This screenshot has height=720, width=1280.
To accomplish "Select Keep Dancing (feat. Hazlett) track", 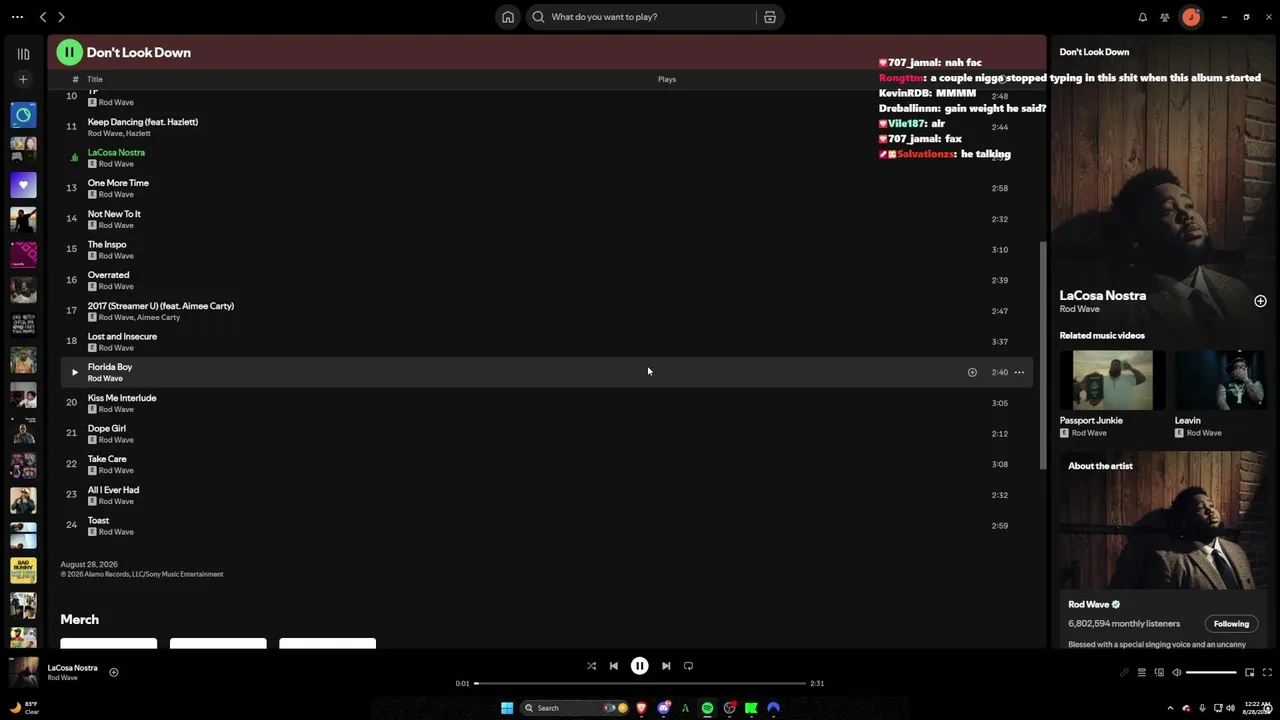I will coord(546,127).
